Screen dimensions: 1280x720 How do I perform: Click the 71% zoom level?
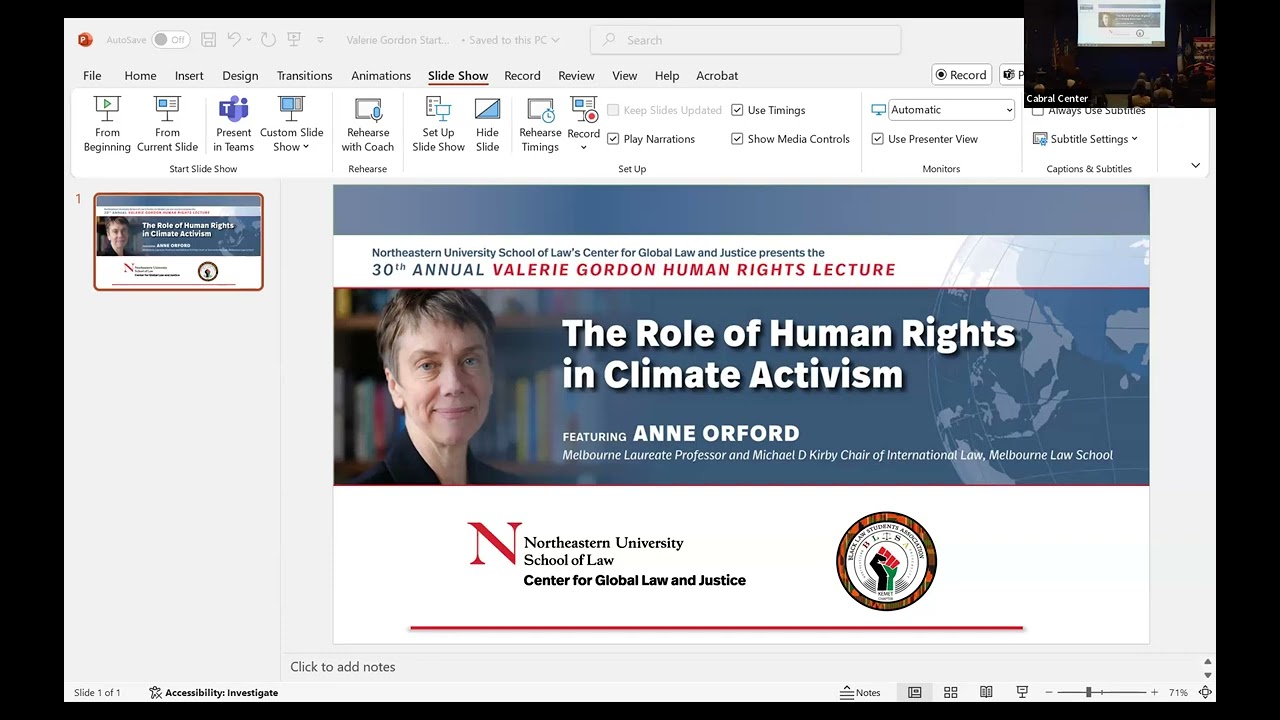(1178, 692)
